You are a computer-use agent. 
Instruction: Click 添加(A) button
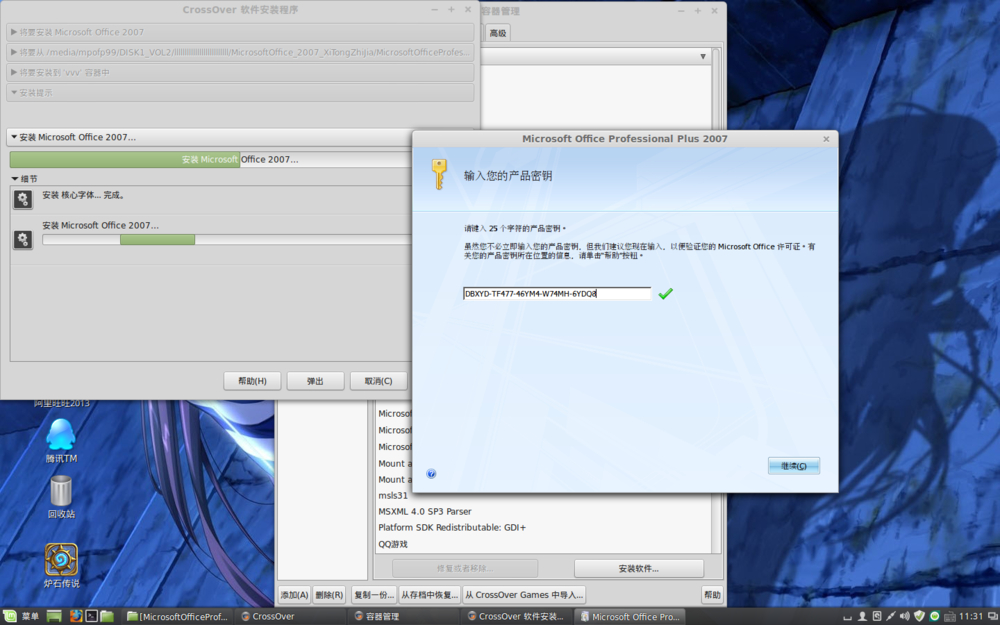tap(294, 594)
